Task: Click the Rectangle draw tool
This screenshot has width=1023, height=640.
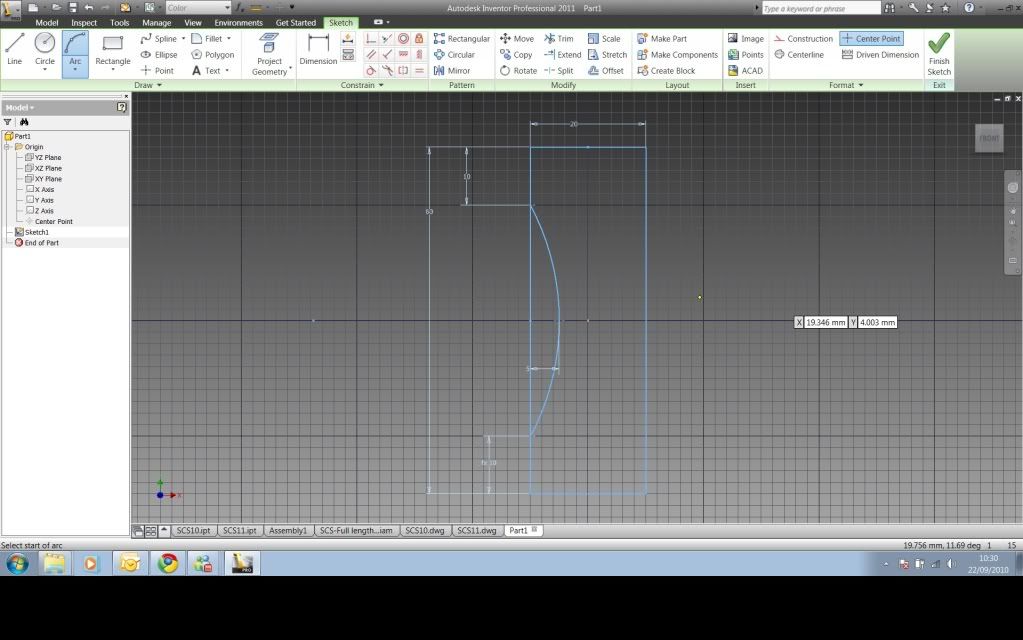Action: point(113,49)
